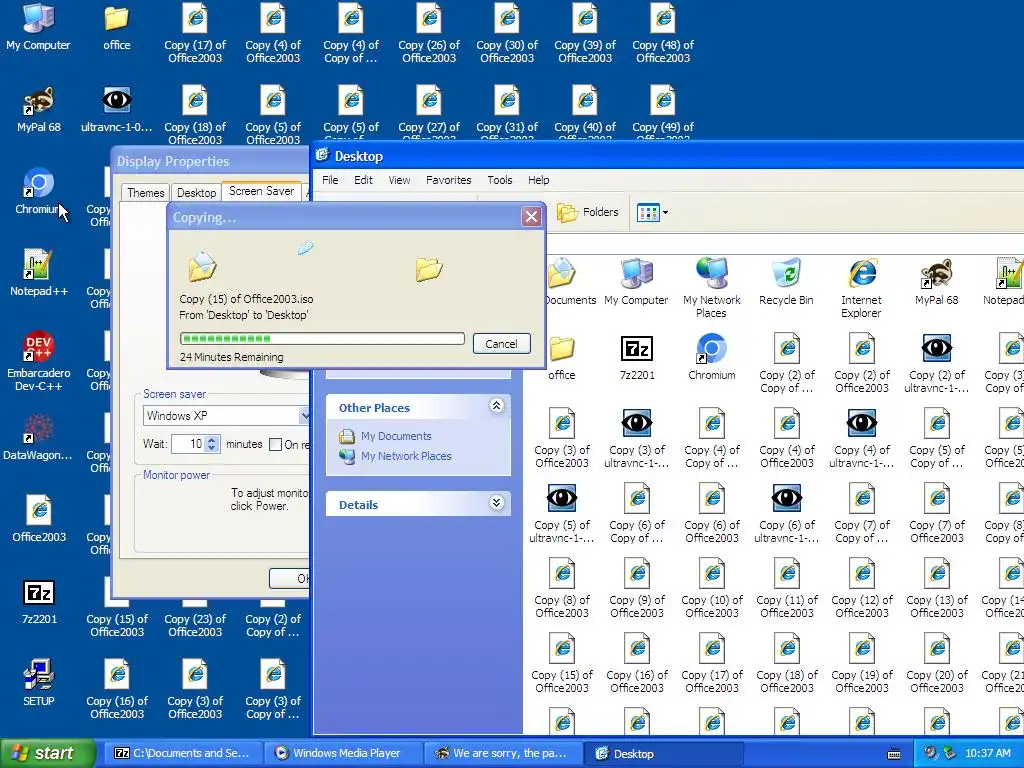This screenshot has width=1024, height=768.
Task: Select the ultravnc-1-0 desktop icon
Action: 116,109
